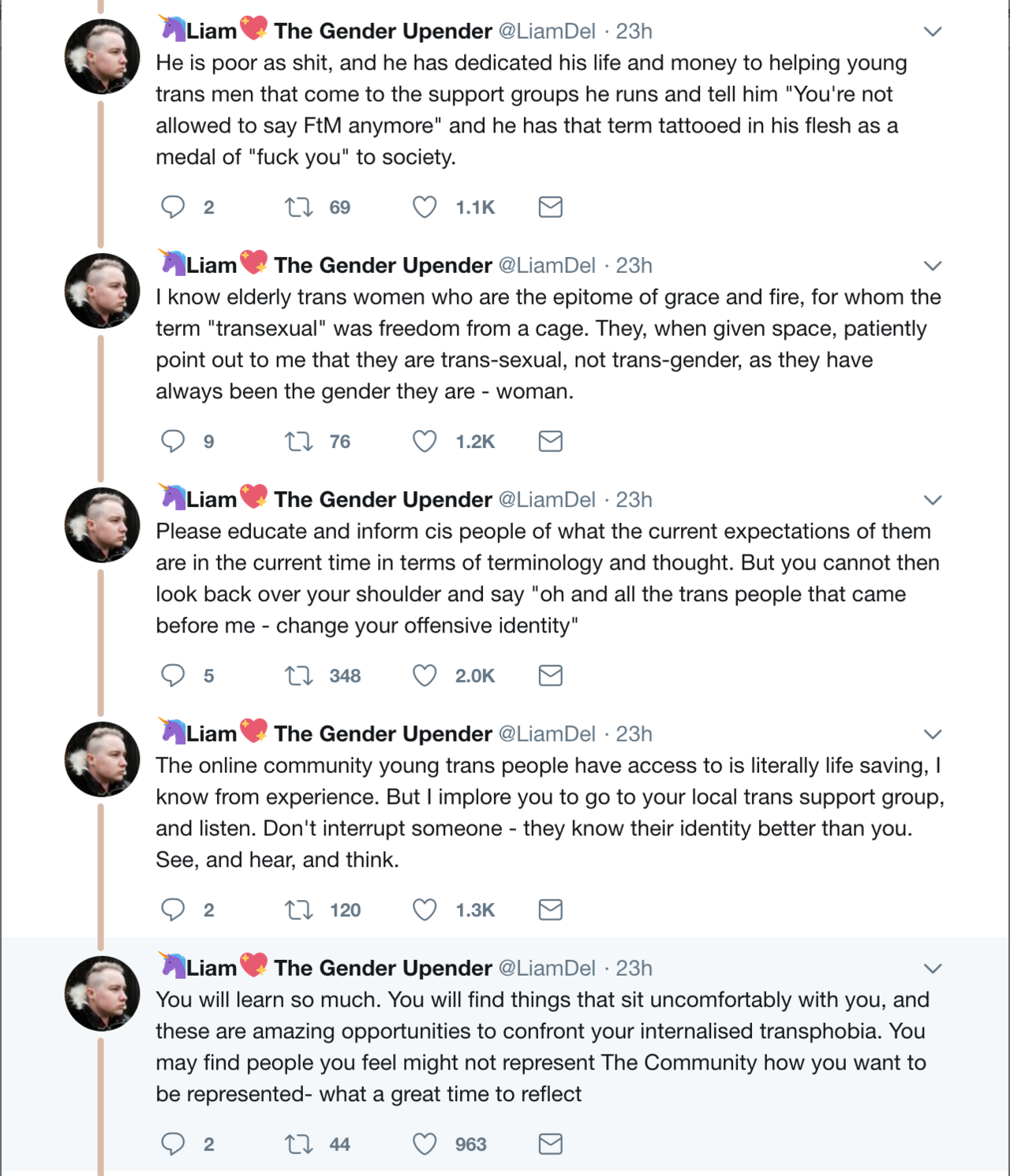The height and width of the screenshot is (1176, 1010).
Task: Retweet the tweet with 69 retweets
Action: (x=299, y=207)
